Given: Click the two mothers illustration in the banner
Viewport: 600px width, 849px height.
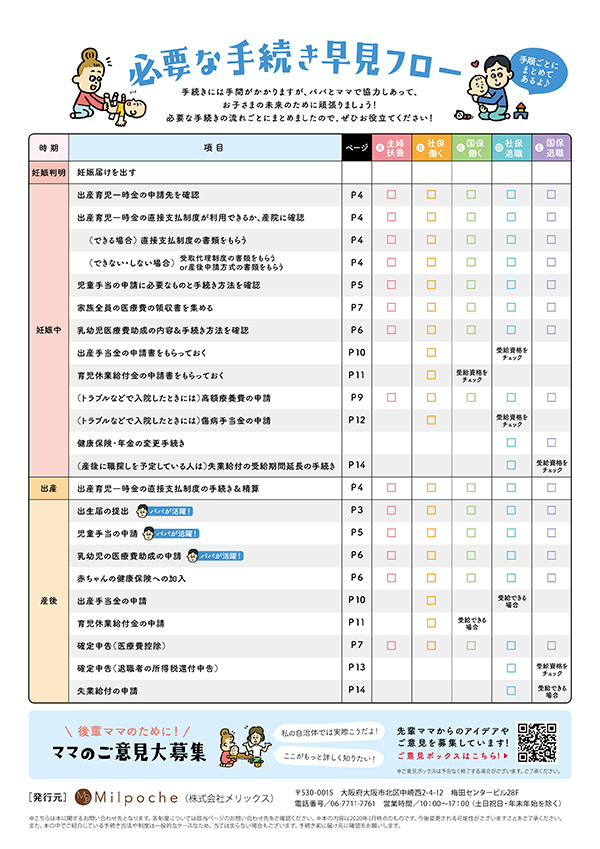Looking at the screenshot, I should point(244,746).
